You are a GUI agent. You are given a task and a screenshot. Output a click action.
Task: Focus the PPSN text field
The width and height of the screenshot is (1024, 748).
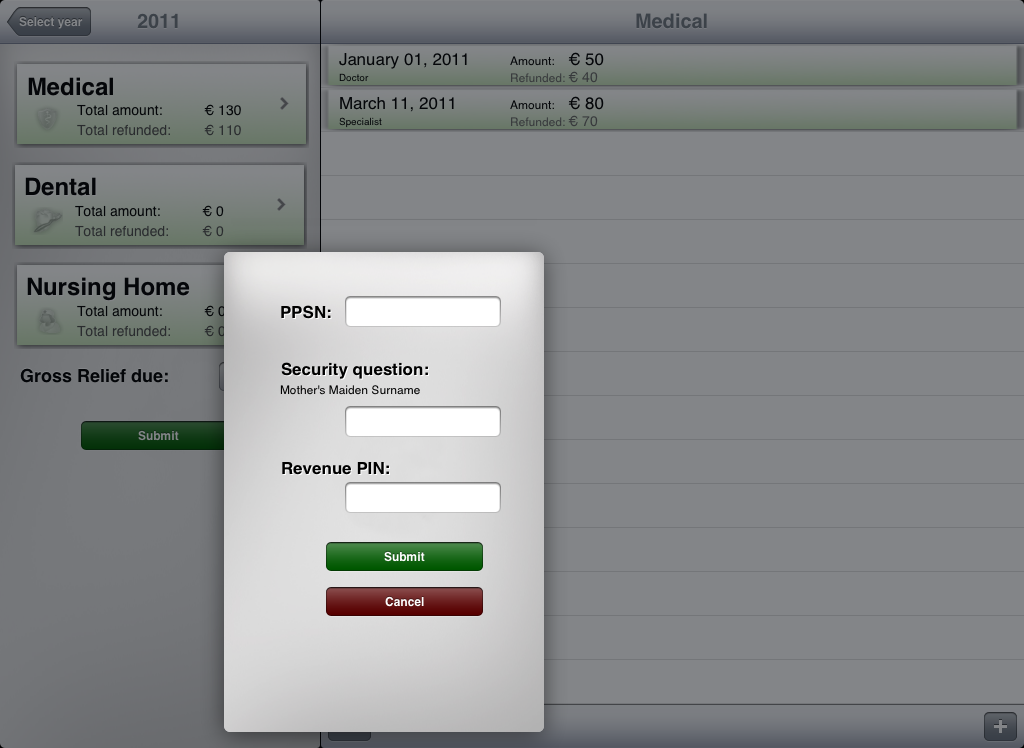422,312
